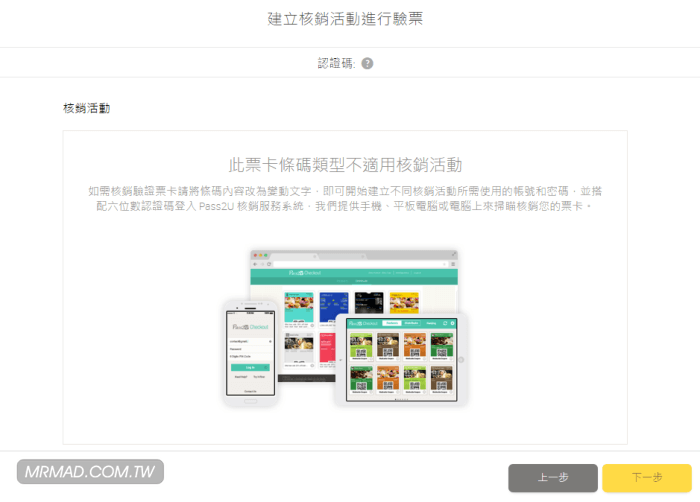Image resolution: width=700 pixels, height=502 pixels.
Task: Select the black pass card in browser mockup
Action: coord(369,301)
